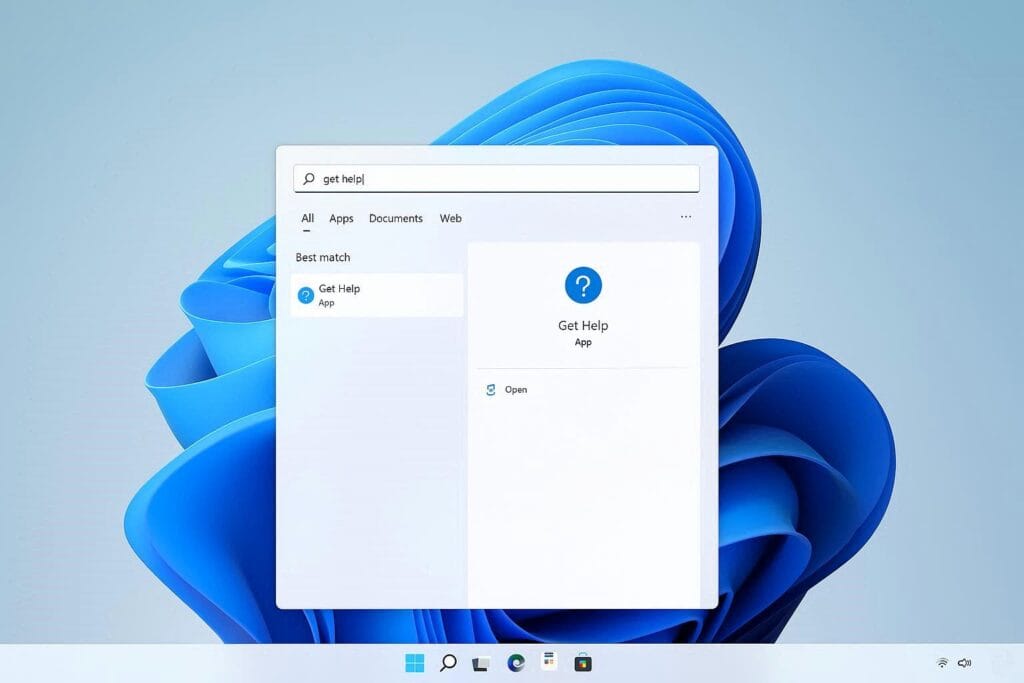Screen dimensions: 1024x683
Task: Click the underline indicator beneath All filter
Action: pyautogui.click(x=306, y=229)
